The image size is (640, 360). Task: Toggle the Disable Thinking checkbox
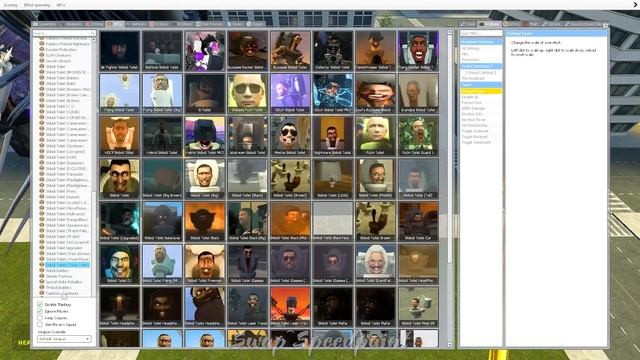[x=40, y=304]
